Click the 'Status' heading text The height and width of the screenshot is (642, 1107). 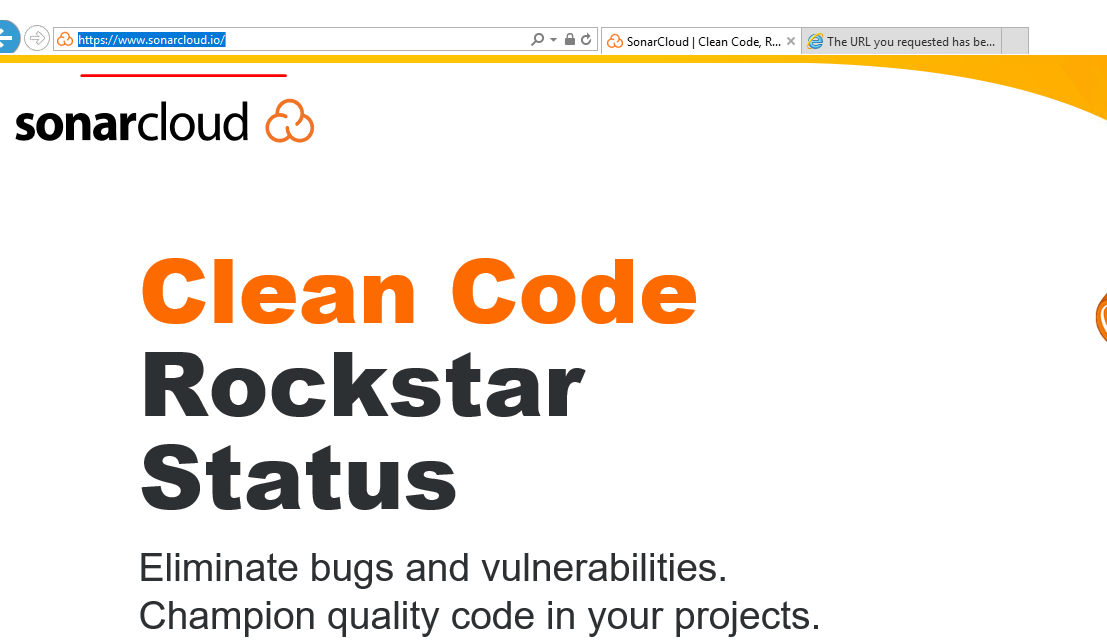[x=299, y=477]
